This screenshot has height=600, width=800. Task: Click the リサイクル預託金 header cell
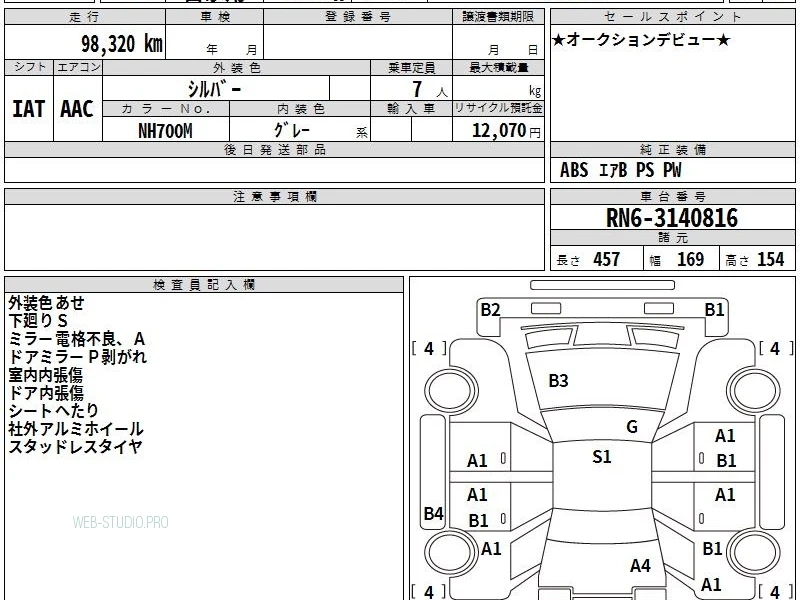point(498,108)
